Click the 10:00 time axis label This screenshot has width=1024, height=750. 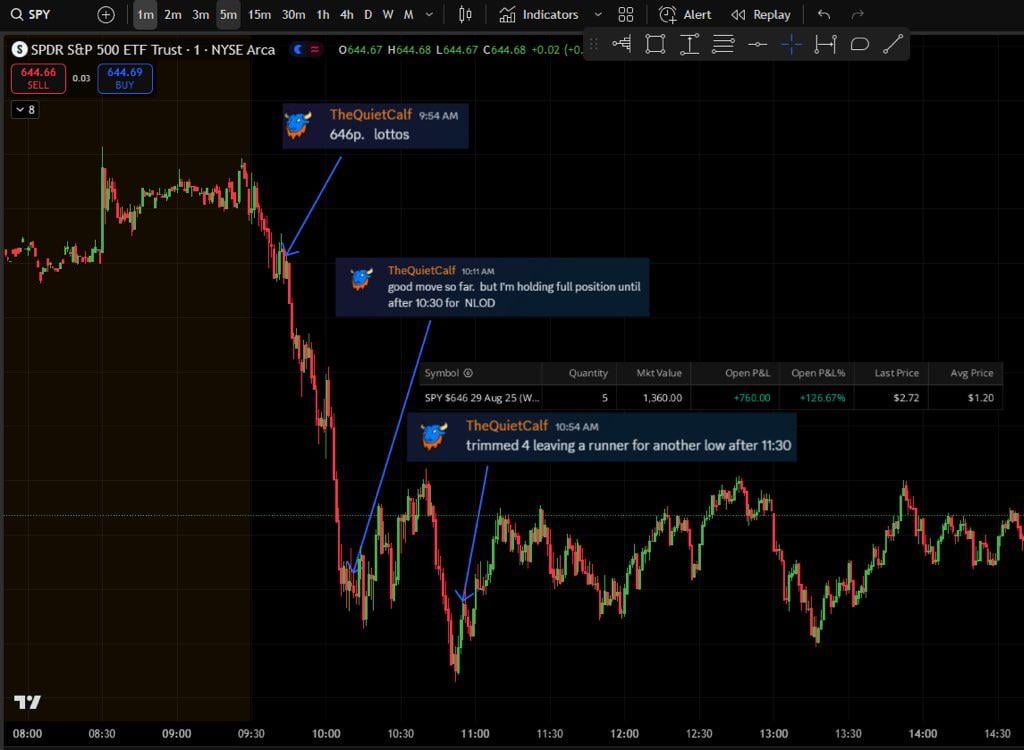click(x=326, y=734)
